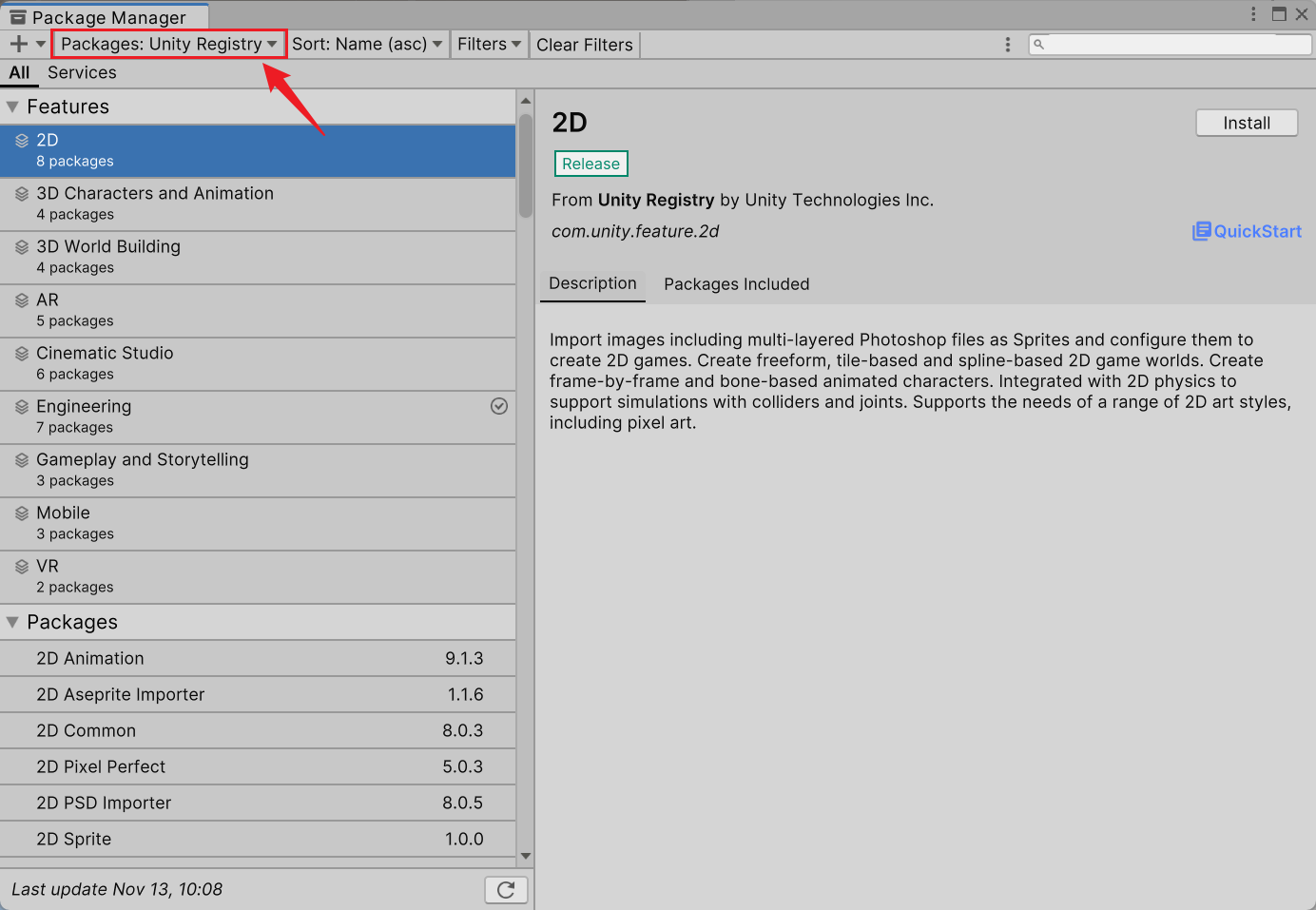The height and width of the screenshot is (910, 1316).
Task: Select the 2D Common package
Action: [x=258, y=731]
